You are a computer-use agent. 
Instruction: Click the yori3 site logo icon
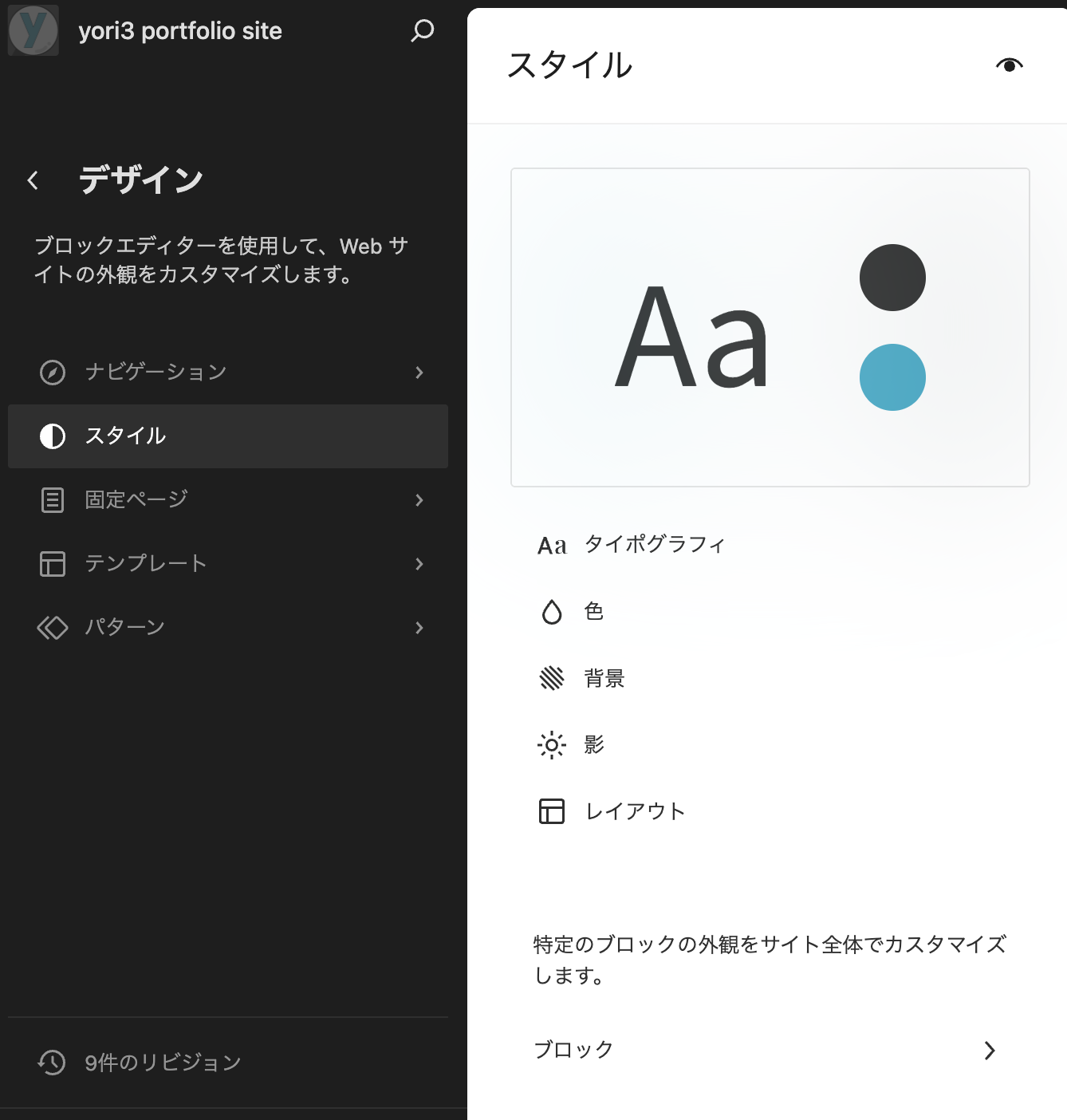tap(33, 30)
